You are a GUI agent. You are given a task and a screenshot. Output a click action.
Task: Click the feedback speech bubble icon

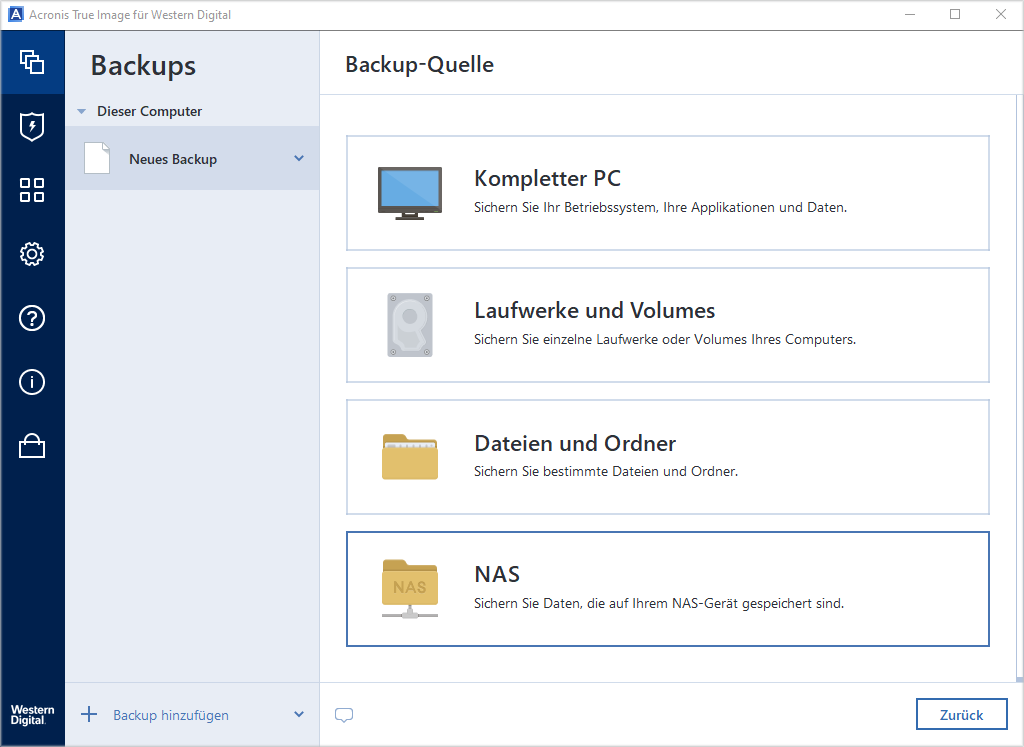(x=344, y=715)
